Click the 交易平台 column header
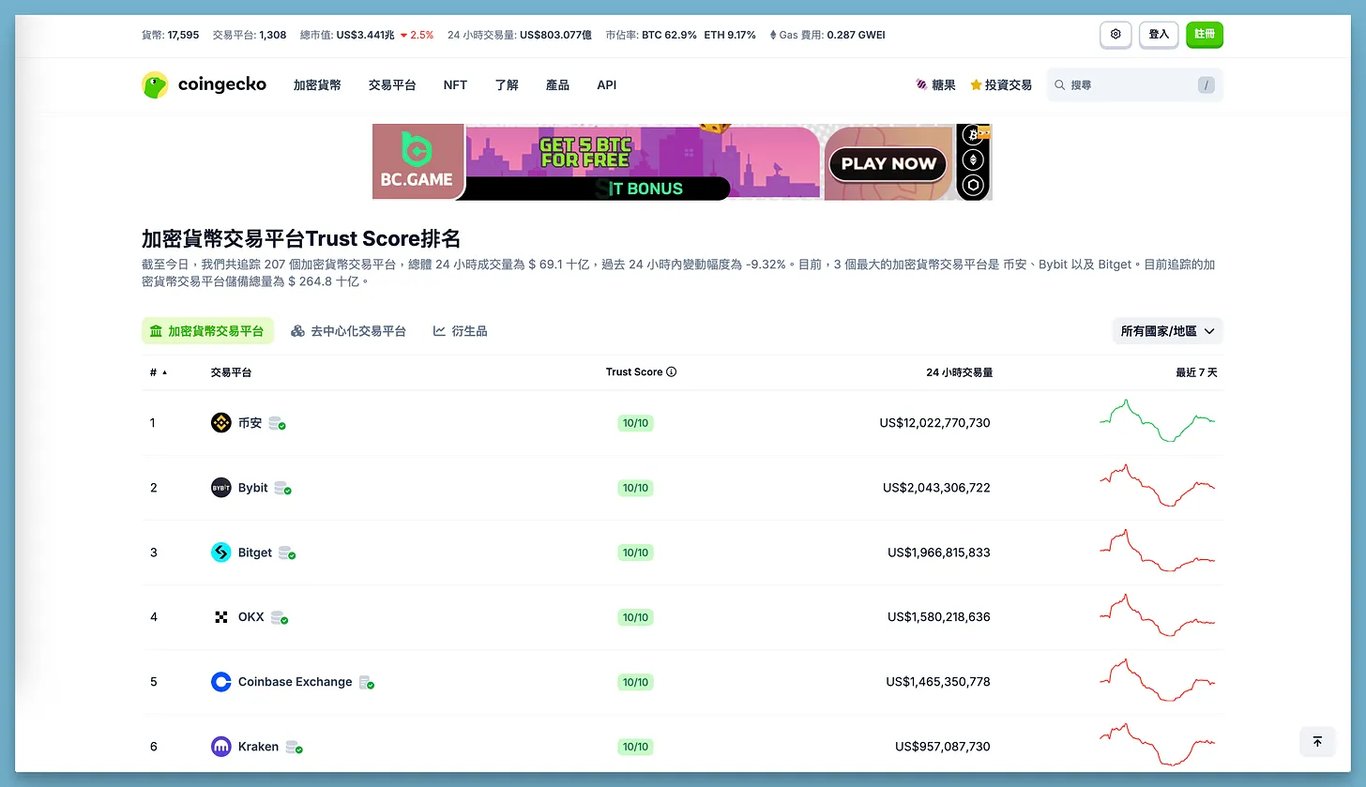 231,372
